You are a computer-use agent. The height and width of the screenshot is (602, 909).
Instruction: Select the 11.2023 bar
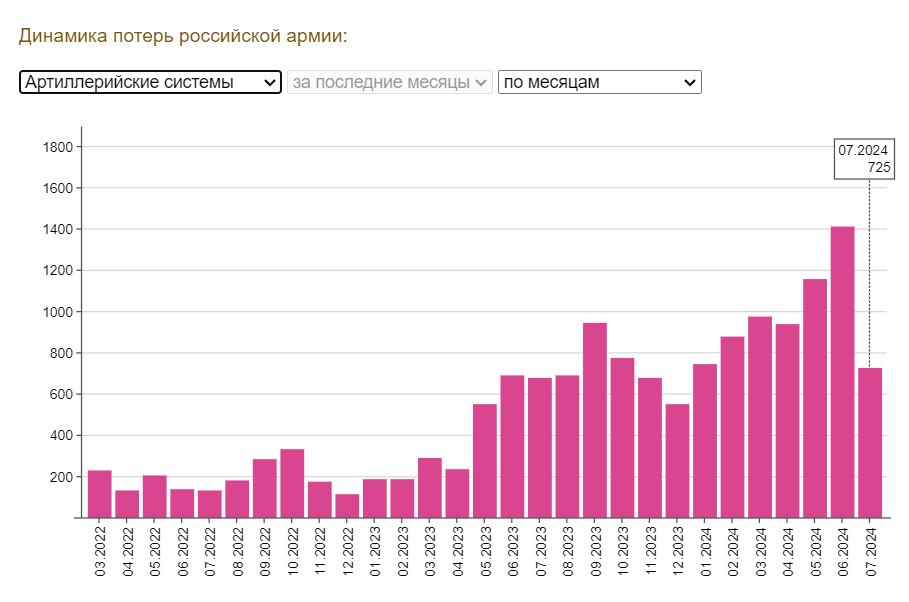coord(650,448)
